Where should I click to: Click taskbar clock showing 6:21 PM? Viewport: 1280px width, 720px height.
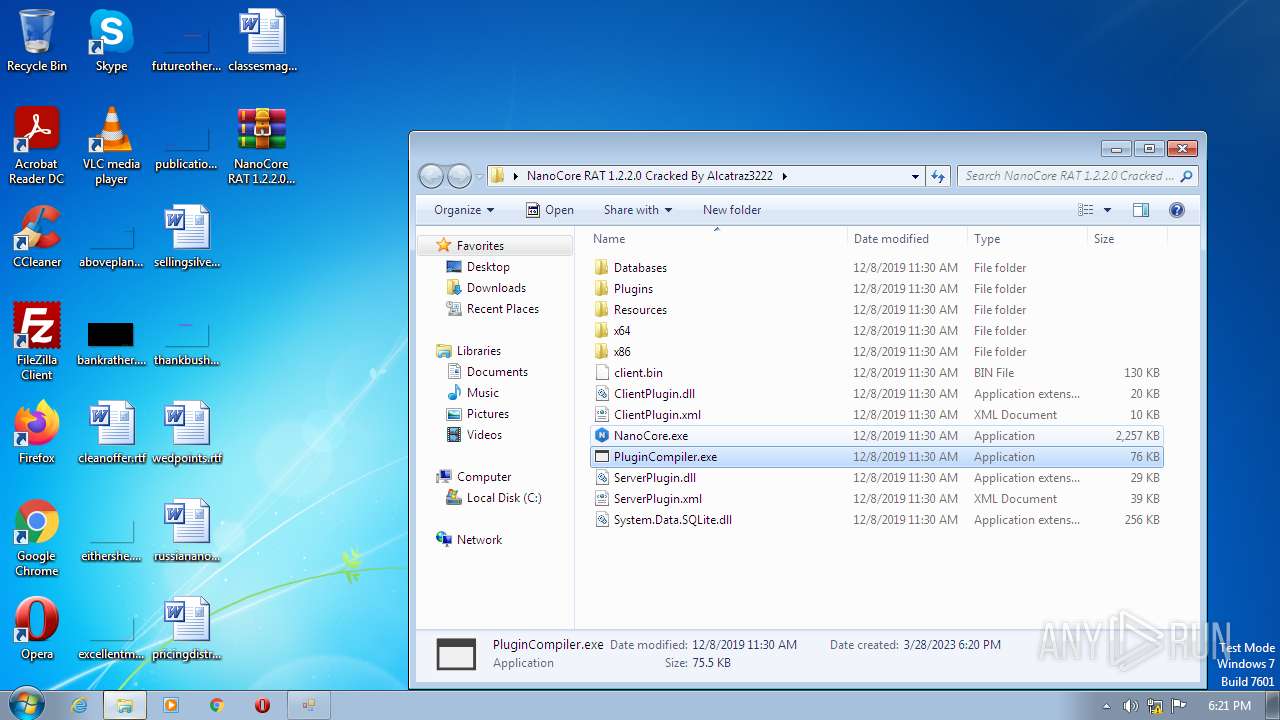pos(1230,706)
